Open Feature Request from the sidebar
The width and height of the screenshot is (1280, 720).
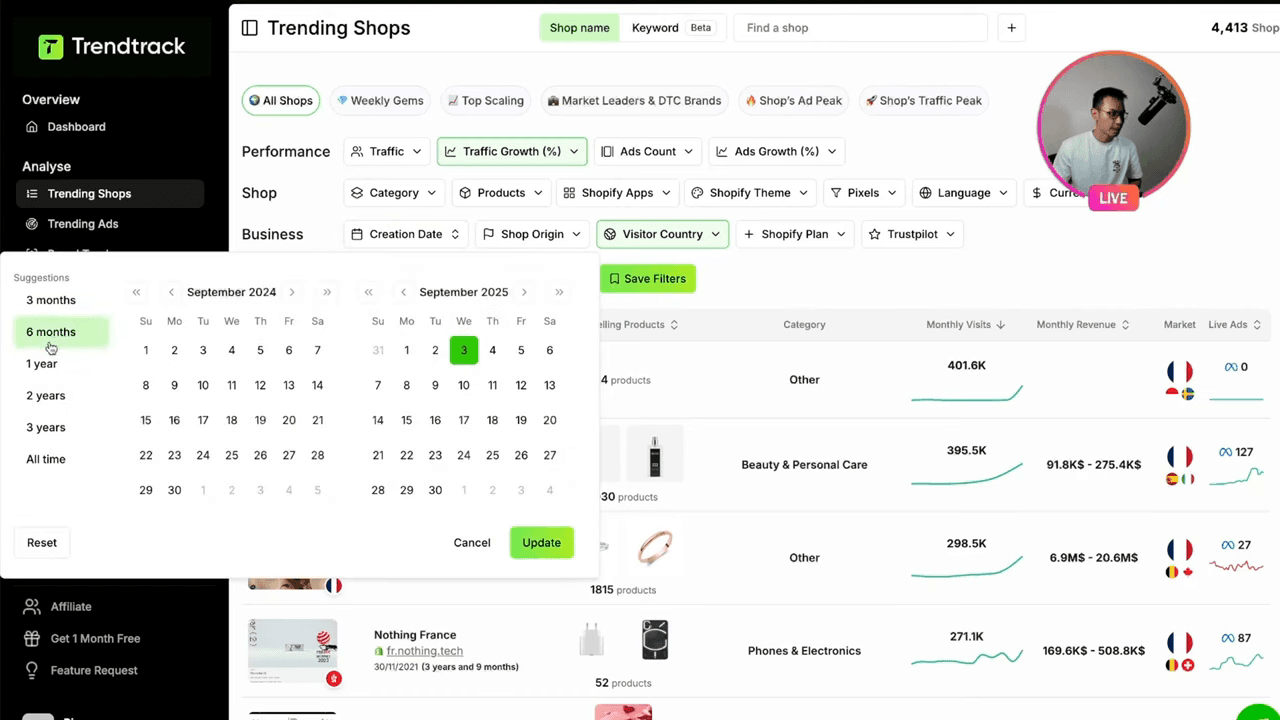click(94, 670)
